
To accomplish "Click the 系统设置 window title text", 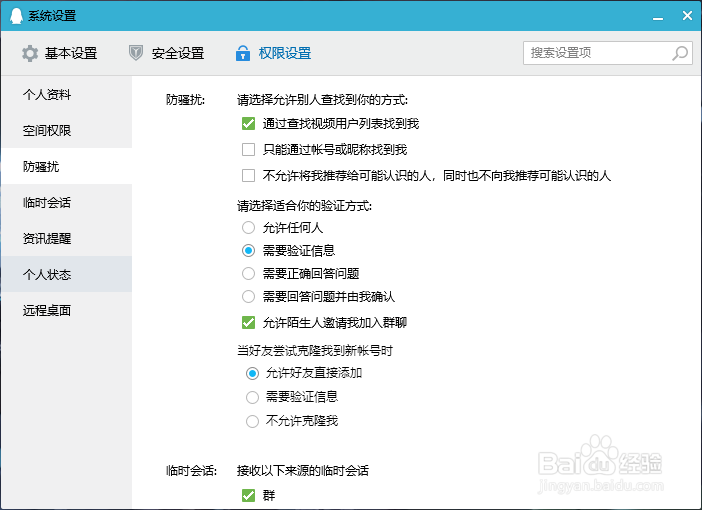I will 52,16.
